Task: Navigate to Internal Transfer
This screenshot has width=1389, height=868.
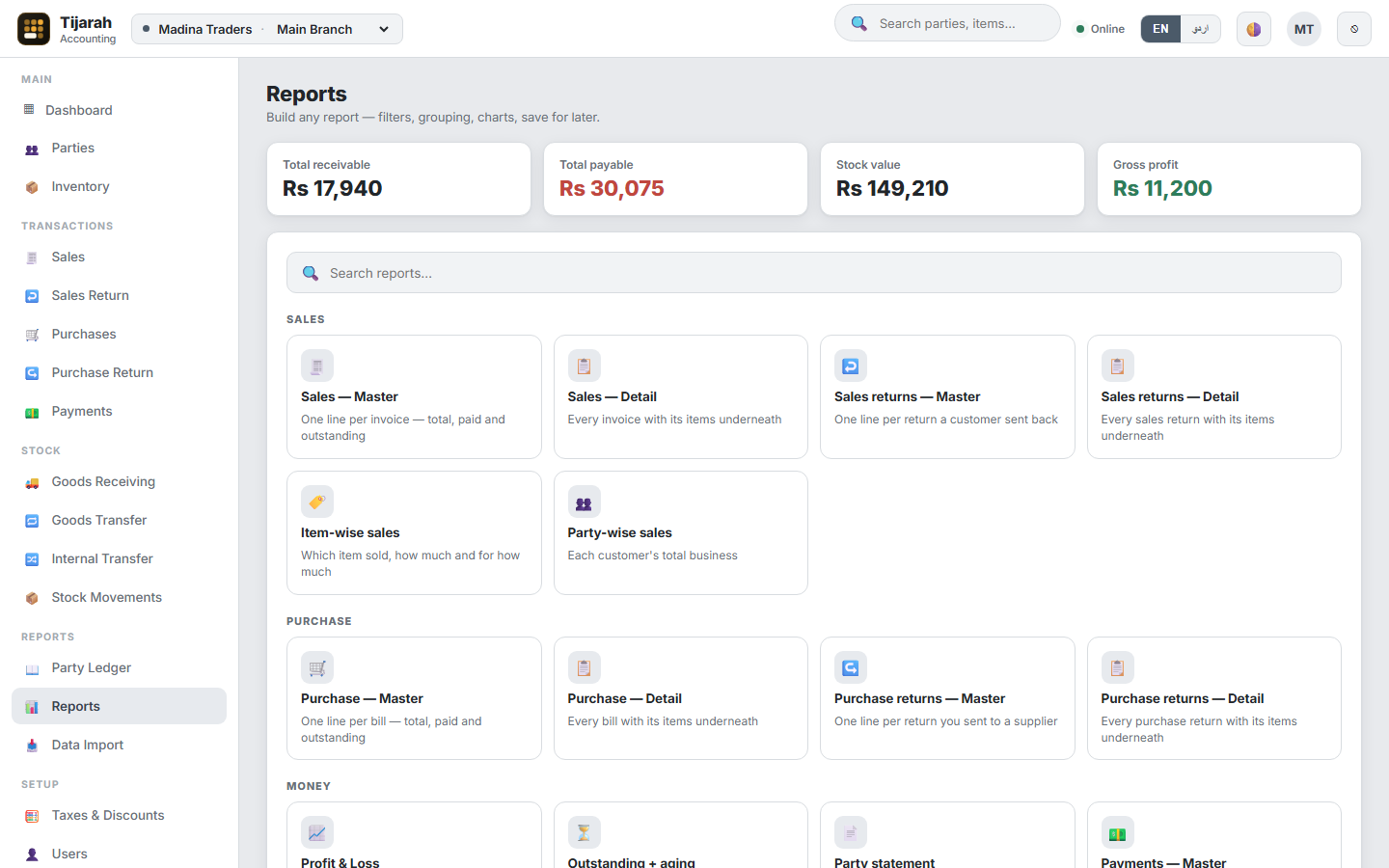Action: 119,558
